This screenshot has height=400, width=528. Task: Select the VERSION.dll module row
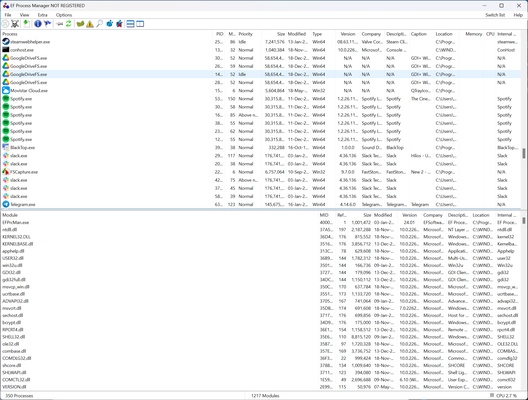tap(260, 387)
